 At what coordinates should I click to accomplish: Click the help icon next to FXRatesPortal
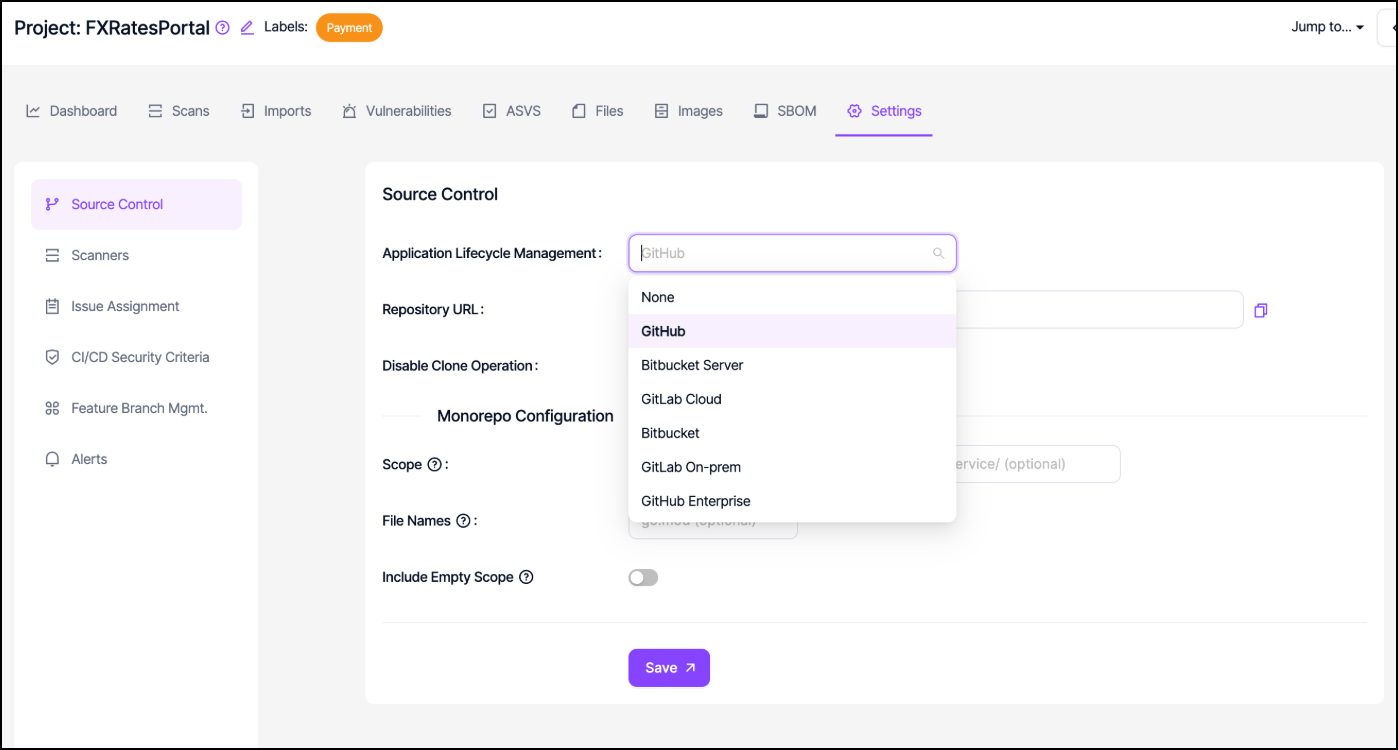(x=223, y=28)
